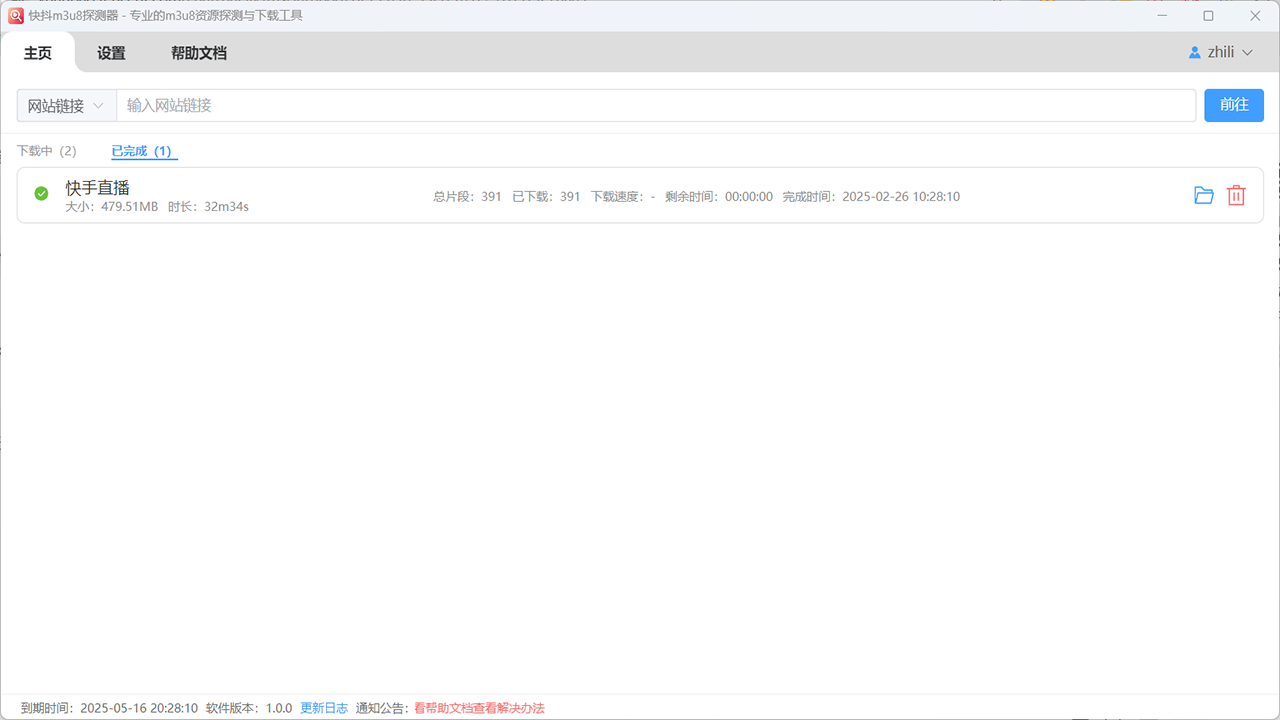Maximize the application window

pos(1208,16)
